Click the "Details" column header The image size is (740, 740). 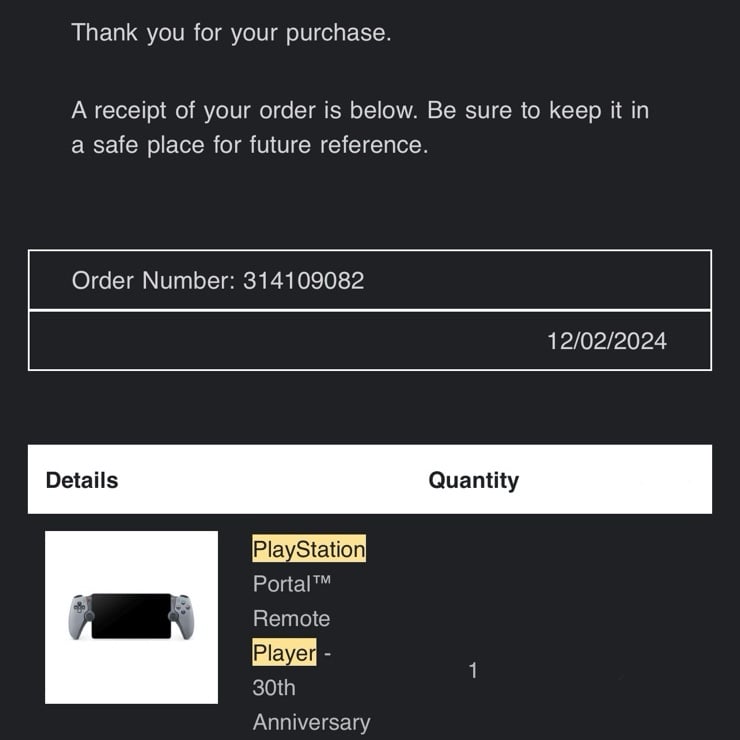[x=82, y=480]
